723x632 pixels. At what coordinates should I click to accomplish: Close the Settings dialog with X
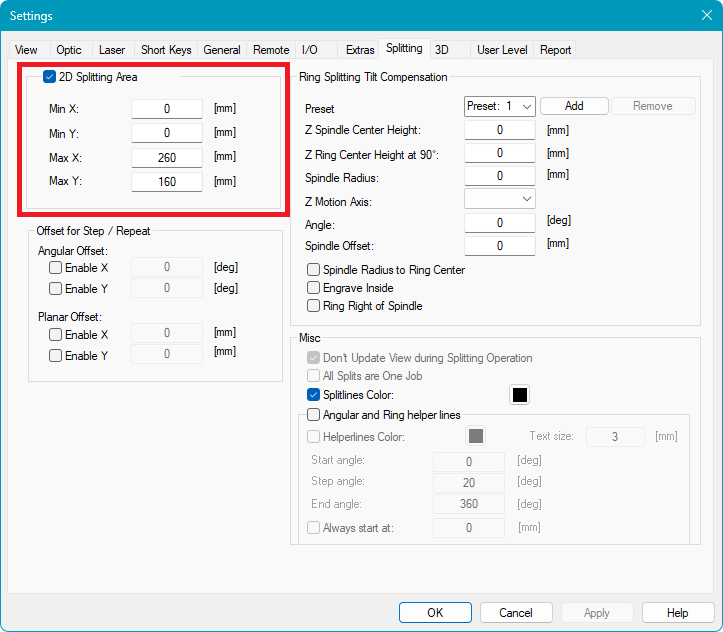(x=706, y=15)
